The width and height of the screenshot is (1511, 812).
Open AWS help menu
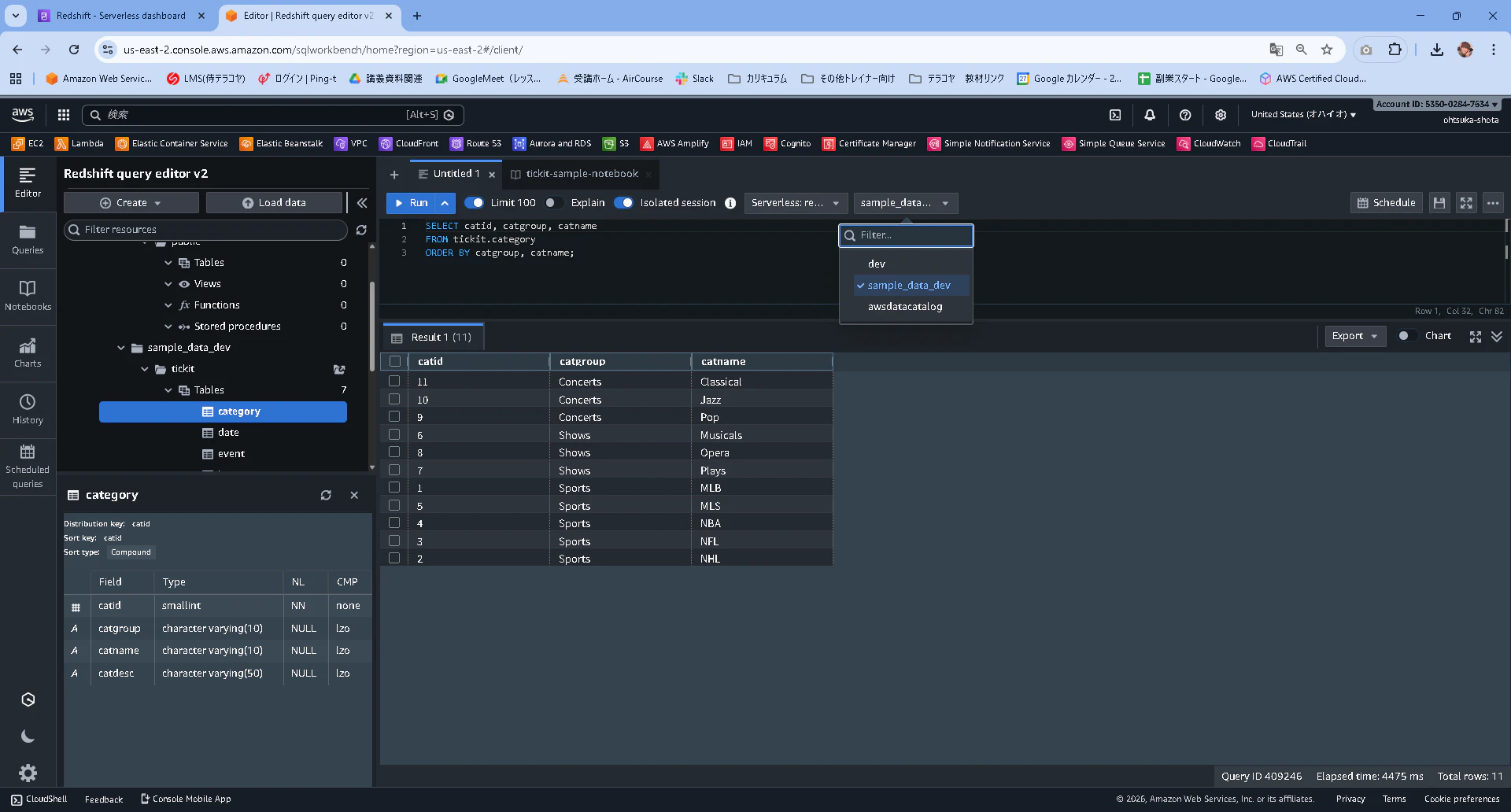click(x=1185, y=115)
